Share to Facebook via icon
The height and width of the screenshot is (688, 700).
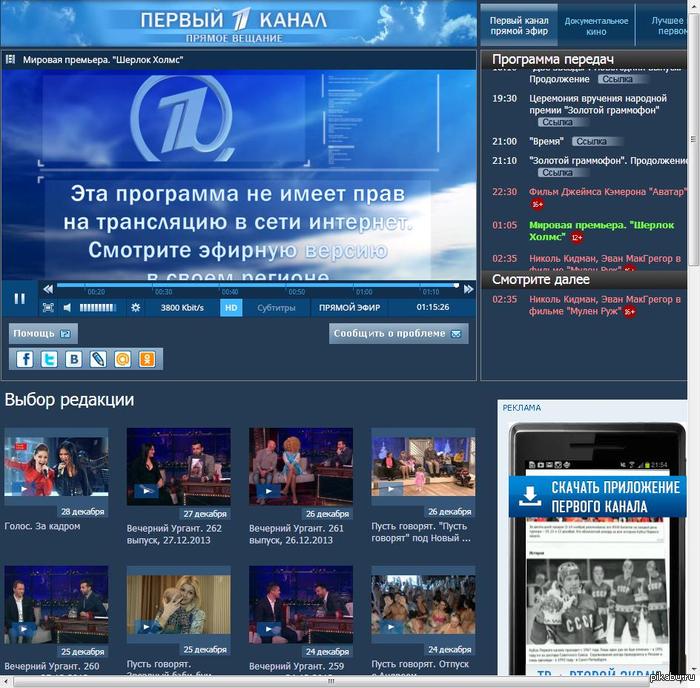[24, 359]
